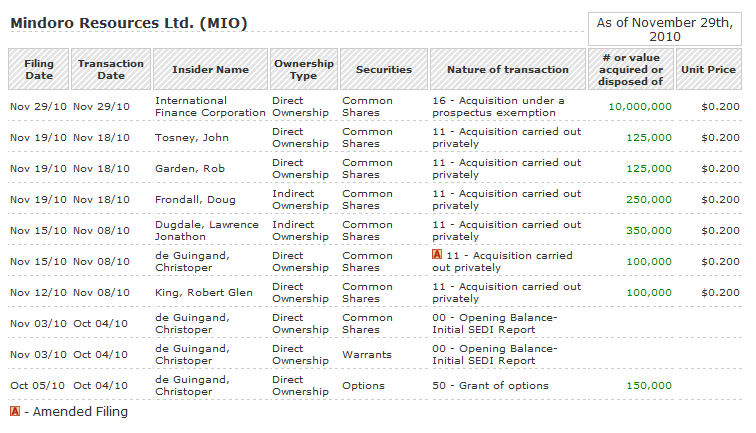
Task: Open International Finance Corporation insider entry
Action: coord(210,107)
